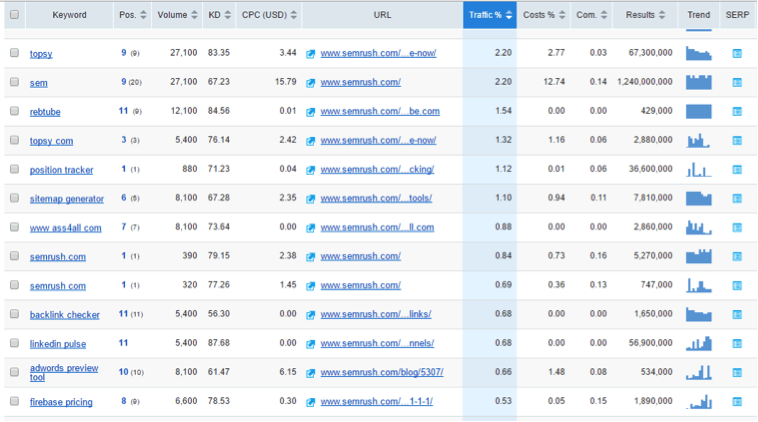Viewport: 758px width, 422px height.
Task: Click external link icon in rebtube row
Action: [x=310, y=112]
